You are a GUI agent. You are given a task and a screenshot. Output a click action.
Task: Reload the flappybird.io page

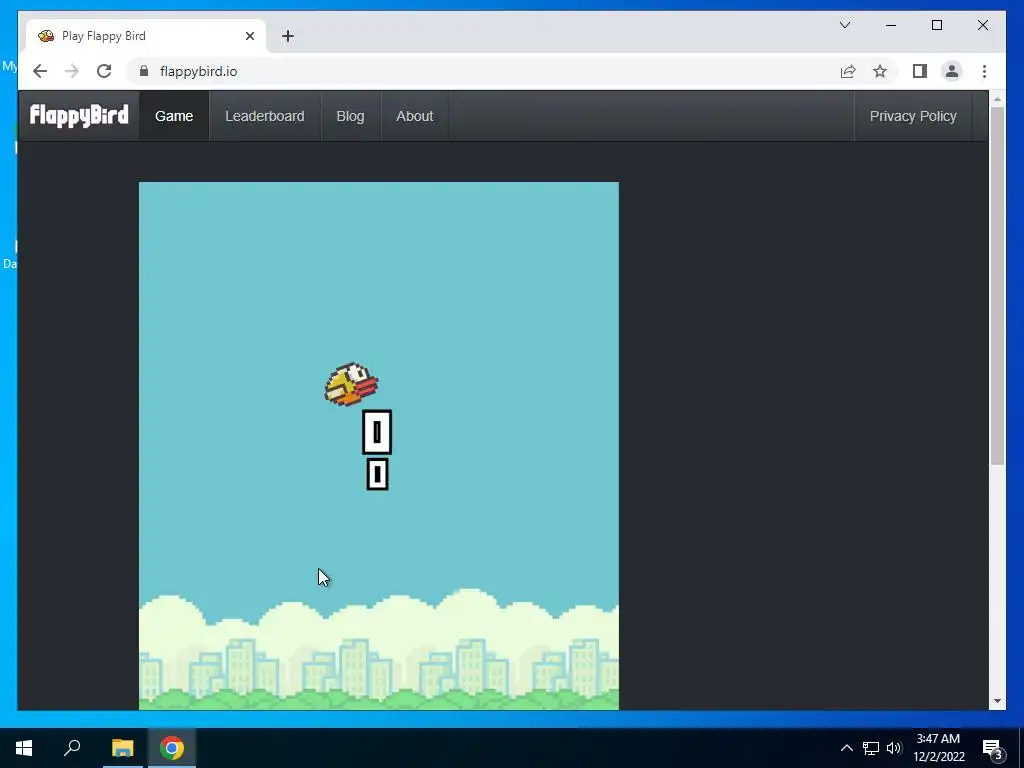(104, 71)
